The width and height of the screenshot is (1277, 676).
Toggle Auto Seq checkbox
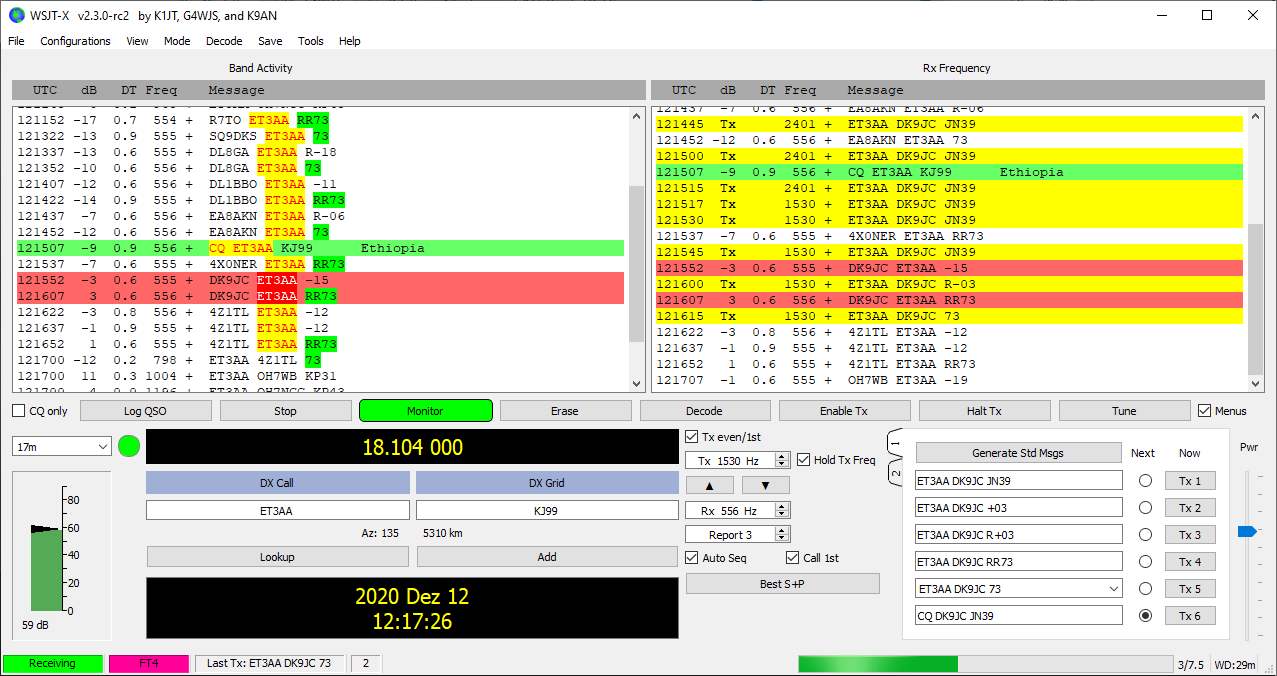click(x=692, y=558)
